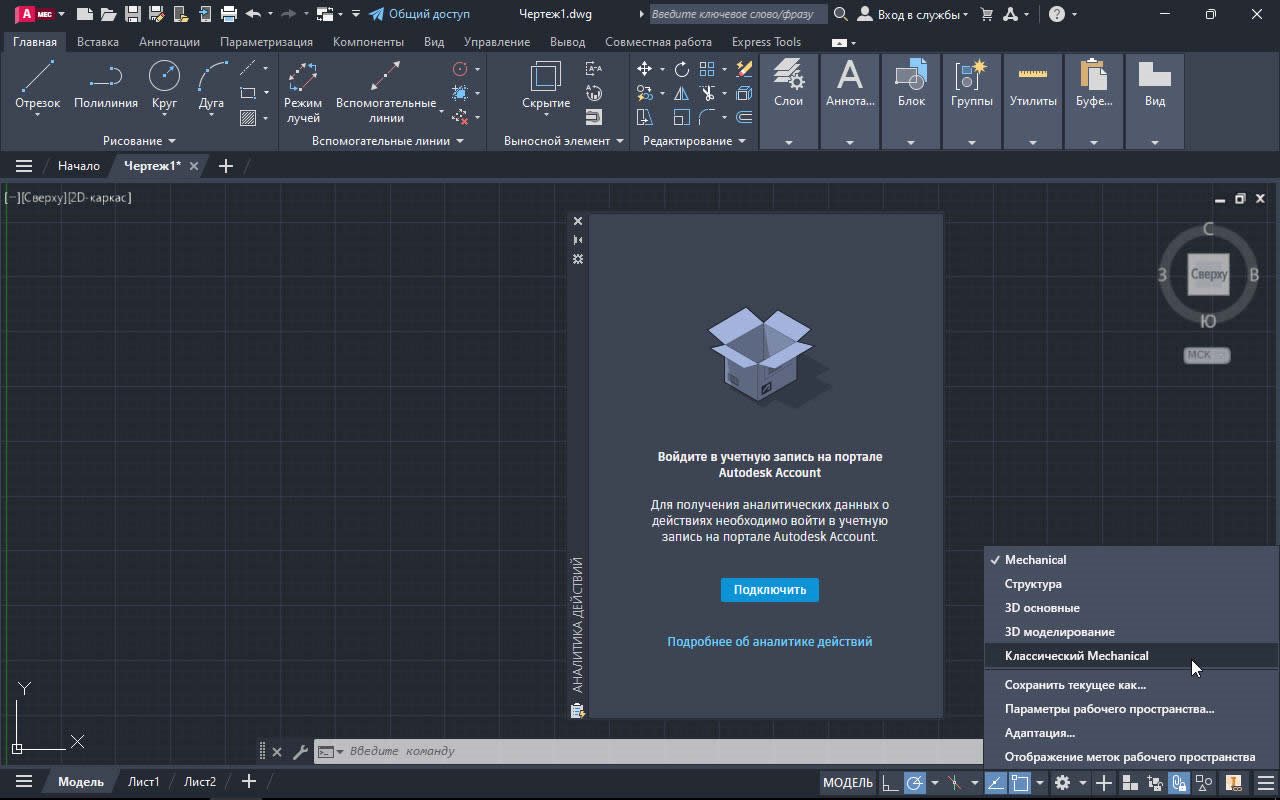Click the Undo arrow icon
Viewport: 1280px width, 800px height.
pos(253,14)
